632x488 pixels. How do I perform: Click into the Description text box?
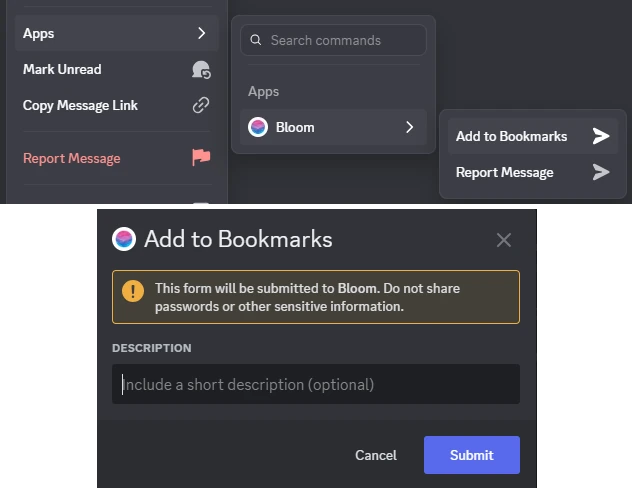pos(316,384)
